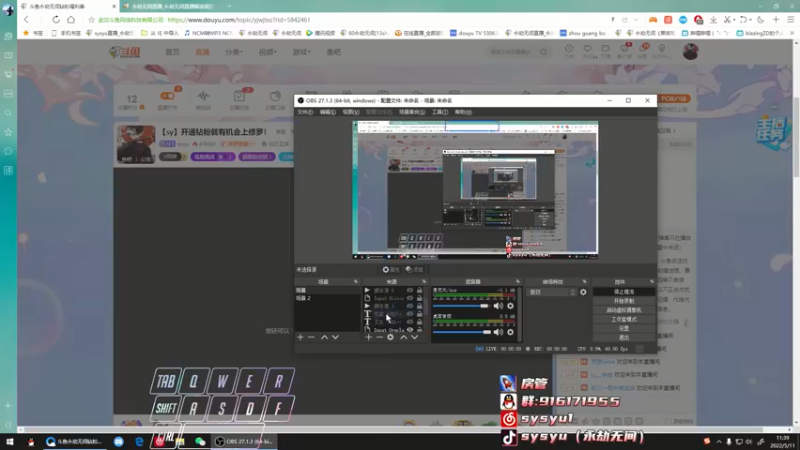Screen dimensions: 800x450
Task: Click 启动虚拟摄像机 button
Action: [623, 310]
